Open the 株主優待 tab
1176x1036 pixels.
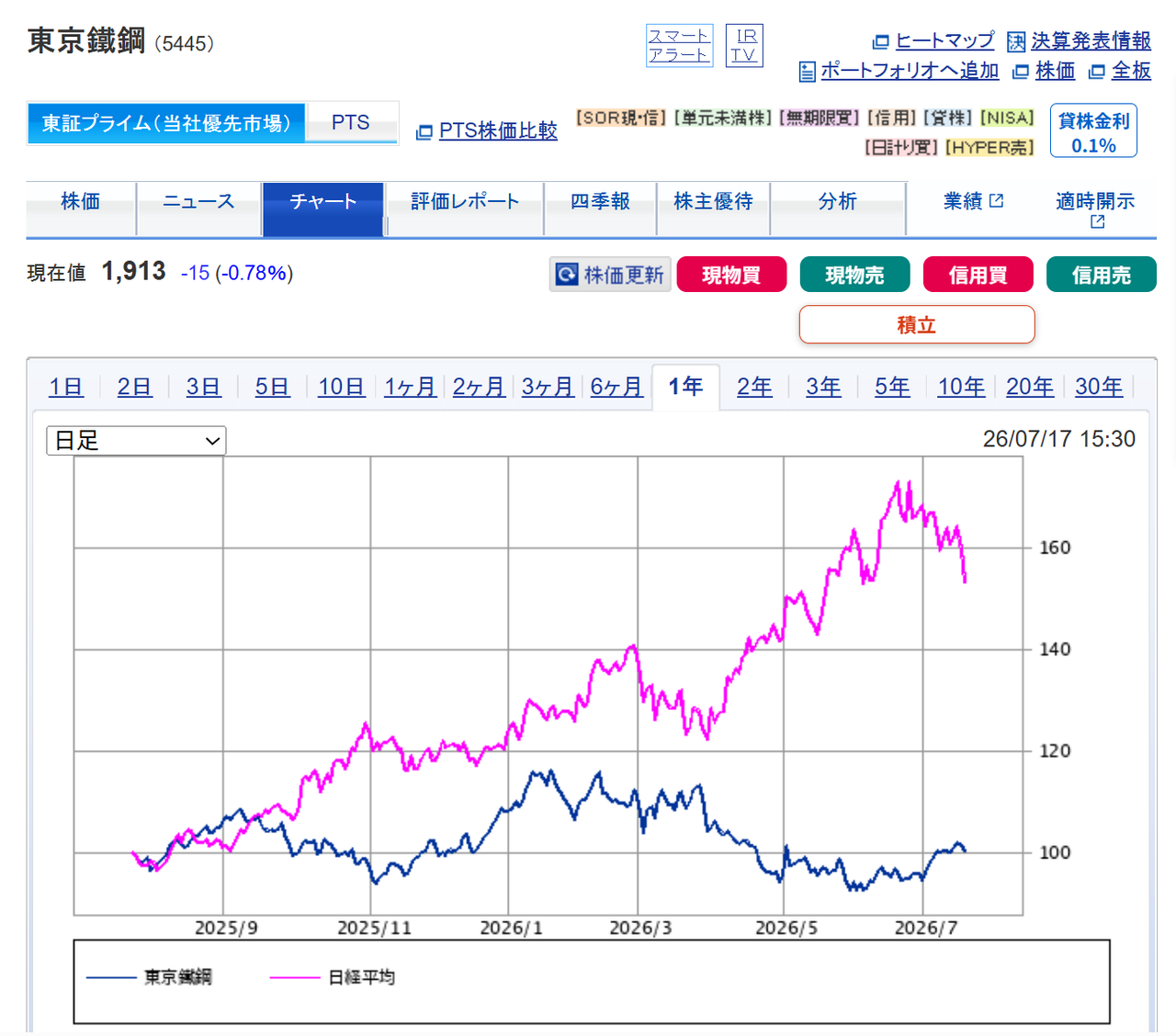[x=713, y=208]
